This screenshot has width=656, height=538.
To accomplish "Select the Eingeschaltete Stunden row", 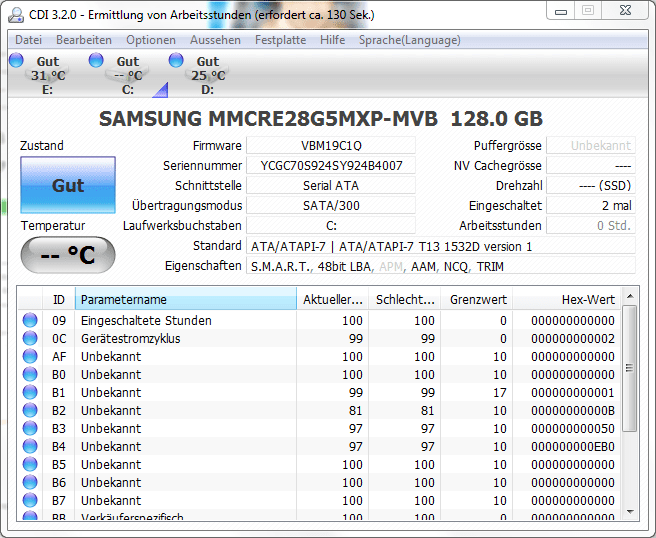I will pyautogui.click(x=319, y=320).
